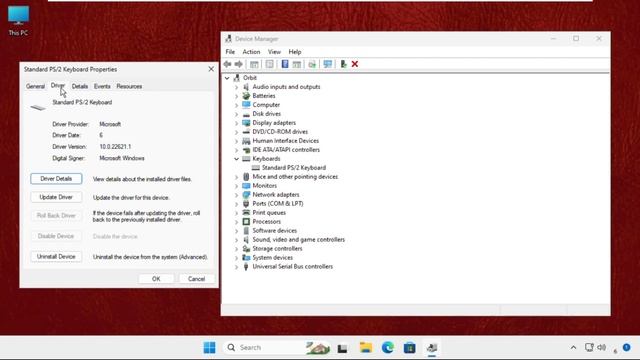Click the Device Manager taskbar icon
The image size is (640, 360).
[x=432, y=347]
